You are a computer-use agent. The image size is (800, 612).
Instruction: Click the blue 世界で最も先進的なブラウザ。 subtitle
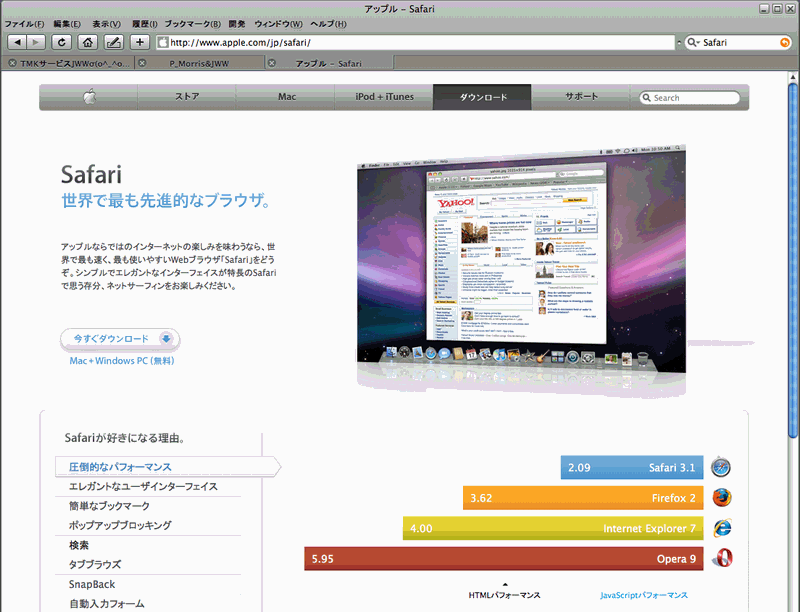pyautogui.click(x=166, y=200)
